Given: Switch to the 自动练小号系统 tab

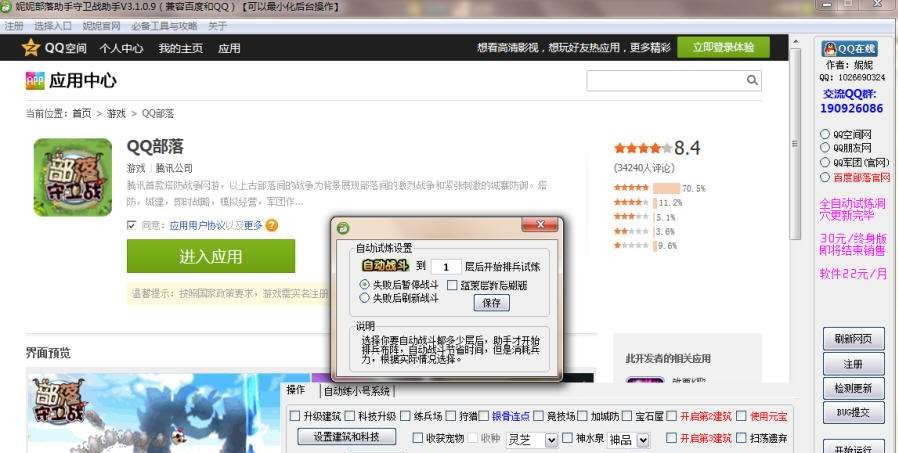Looking at the screenshot, I should (357, 391).
